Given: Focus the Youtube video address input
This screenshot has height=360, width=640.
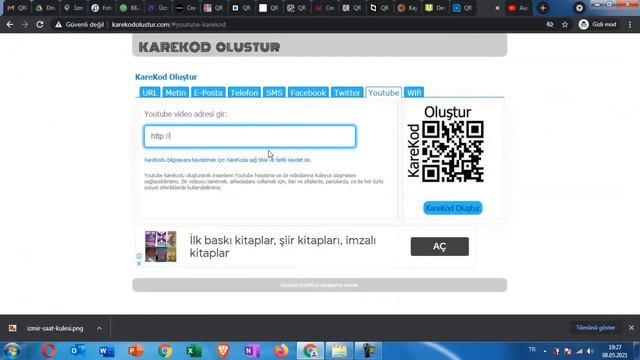Looking at the screenshot, I should coord(250,136).
